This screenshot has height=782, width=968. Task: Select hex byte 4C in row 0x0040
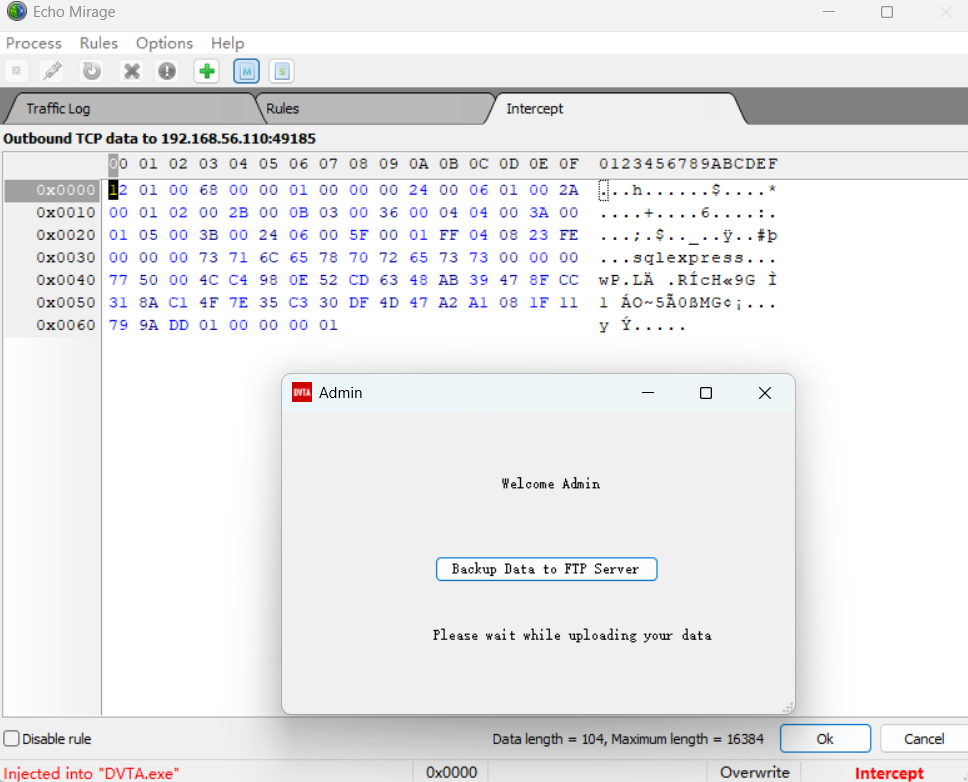click(x=208, y=280)
